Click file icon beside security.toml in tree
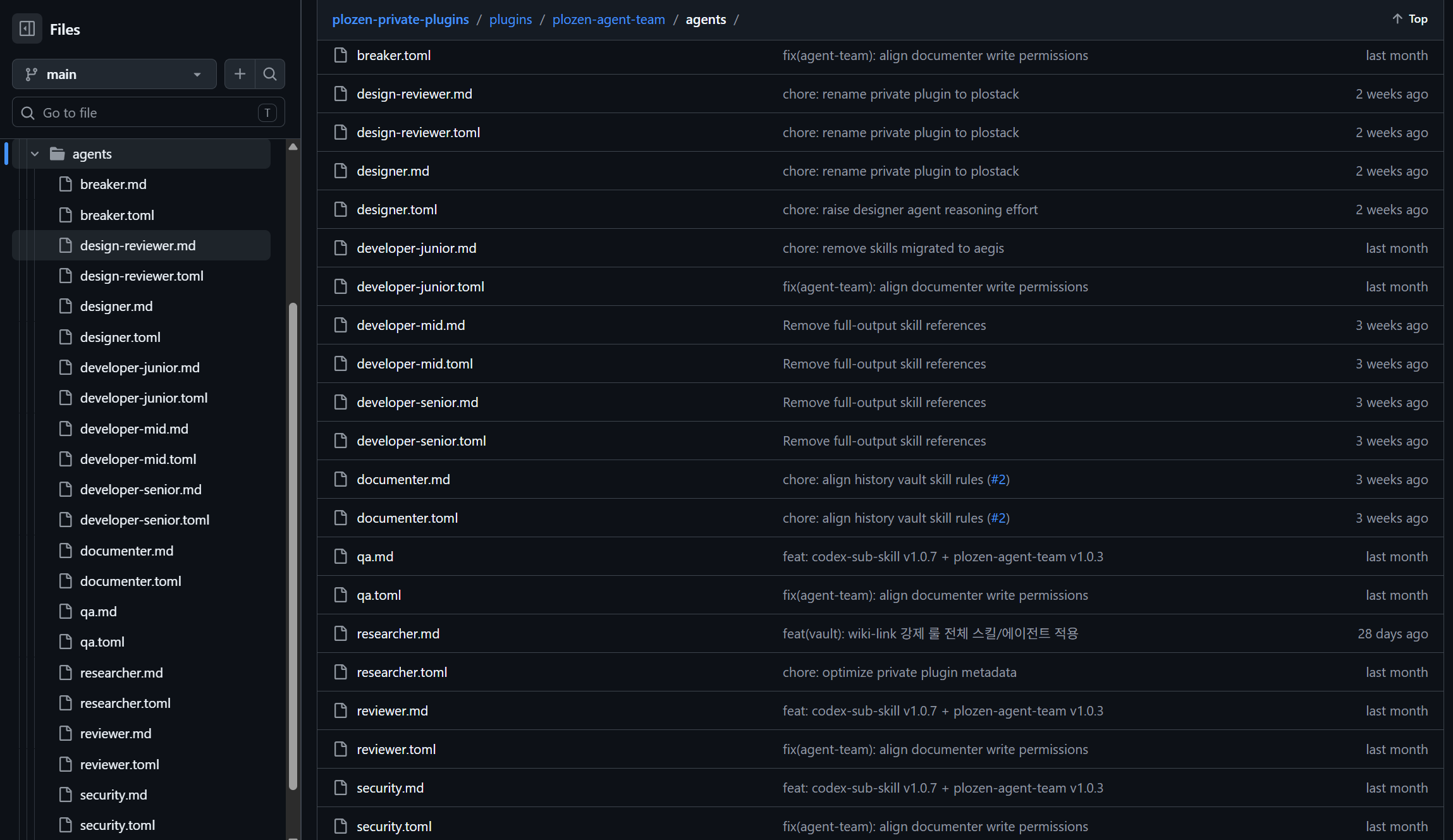Screen dimensions: 1453x840 65,825
